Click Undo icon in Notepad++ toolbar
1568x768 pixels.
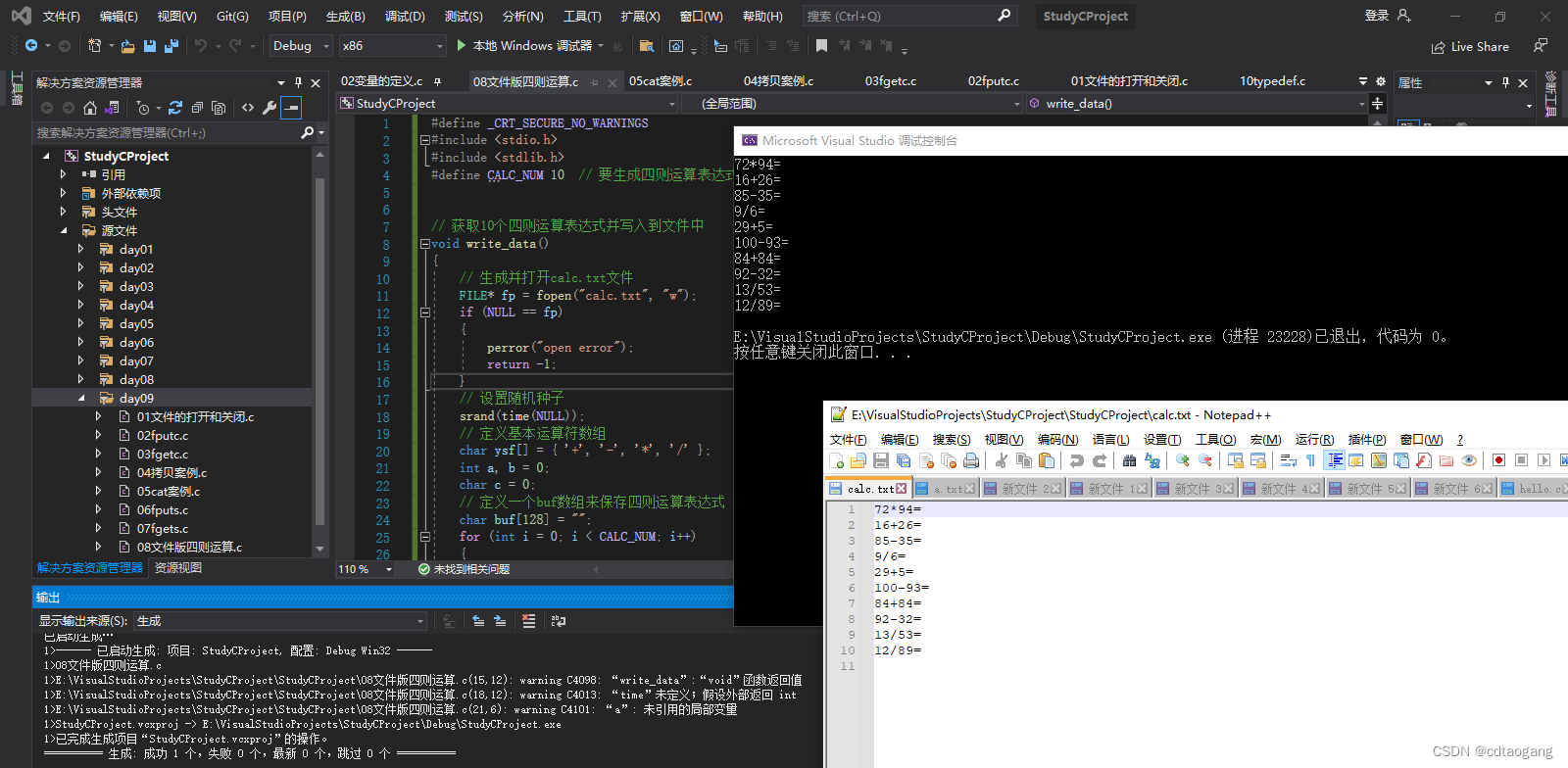tap(1077, 460)
